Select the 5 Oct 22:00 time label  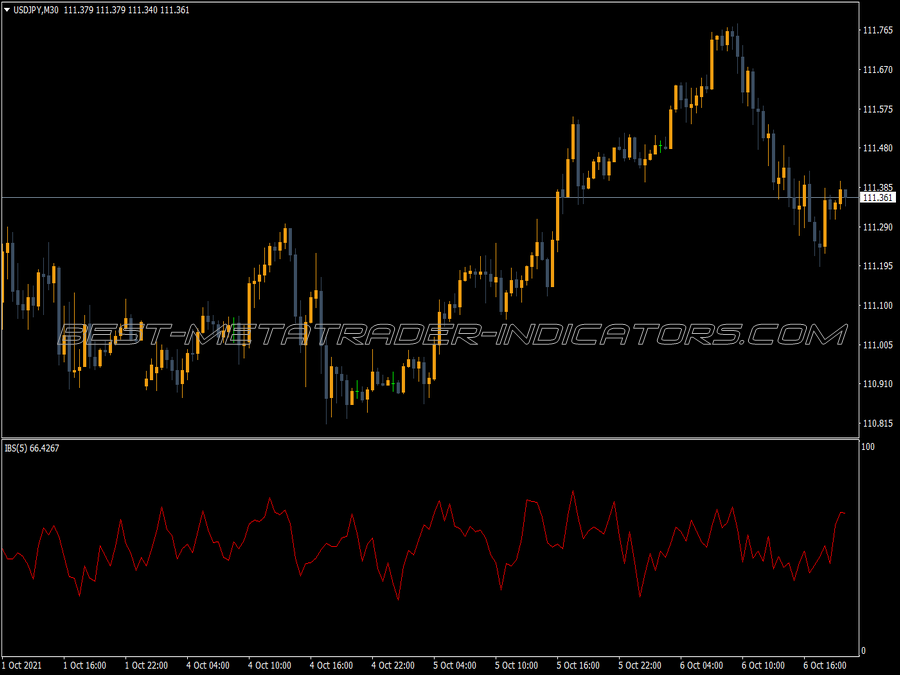[x=640, y=665]
